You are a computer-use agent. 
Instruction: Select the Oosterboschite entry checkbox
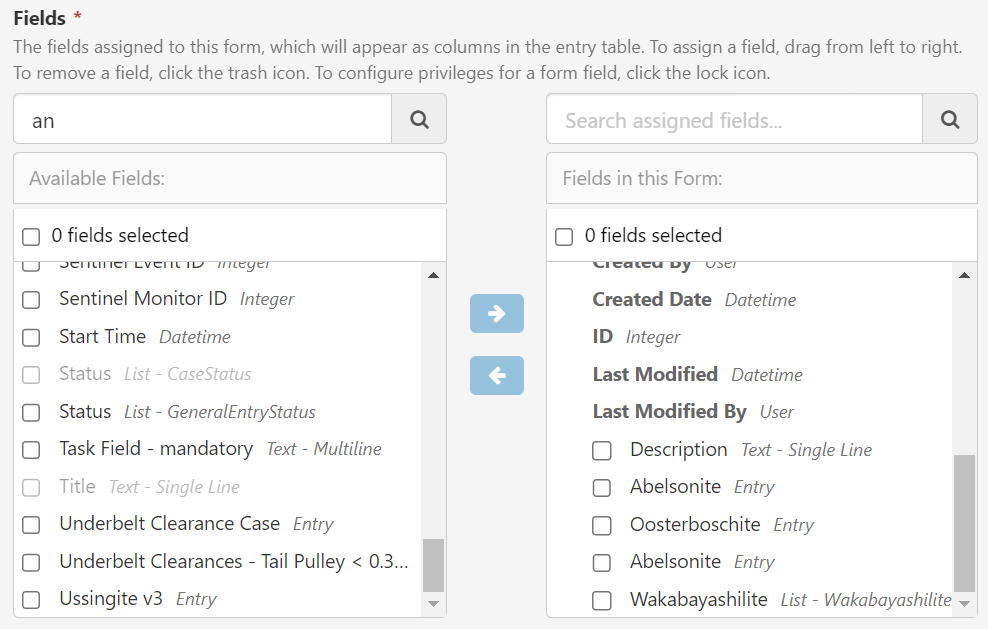point(602,525)
